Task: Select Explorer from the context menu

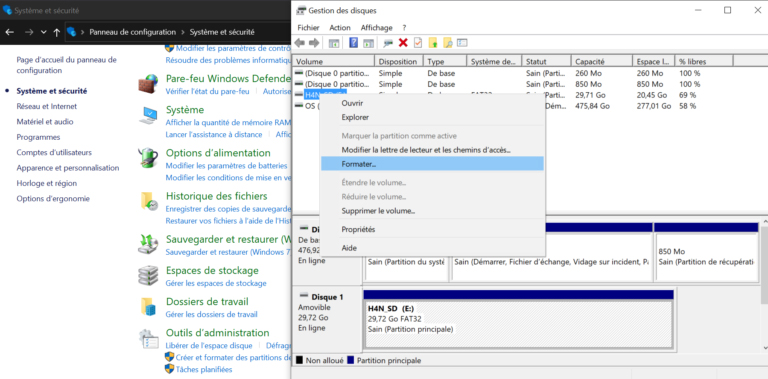Action: coord(432,118)
